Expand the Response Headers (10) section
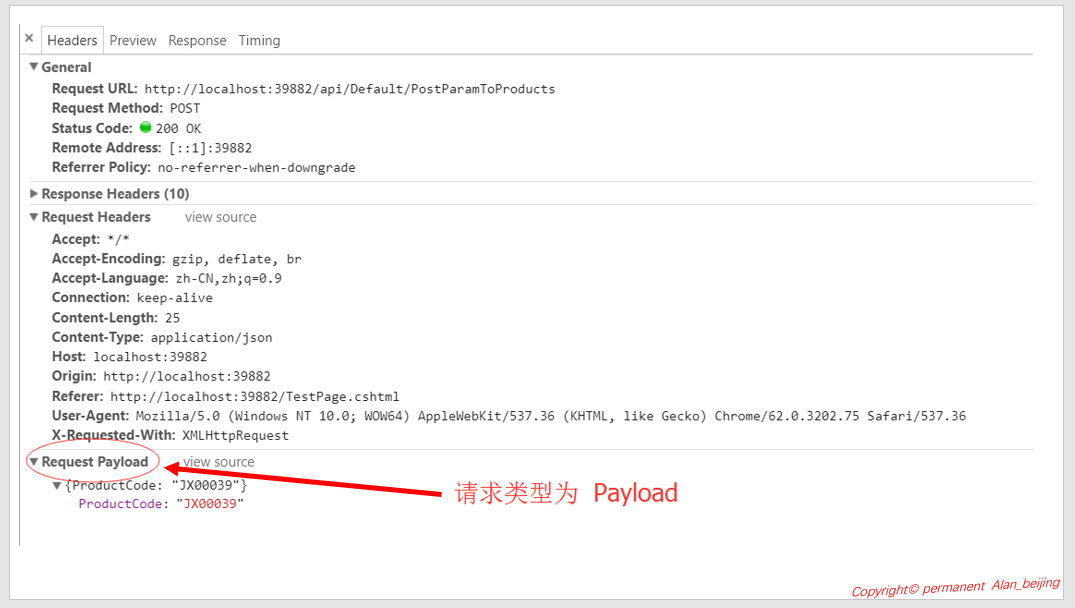 [x=34, y=194]
